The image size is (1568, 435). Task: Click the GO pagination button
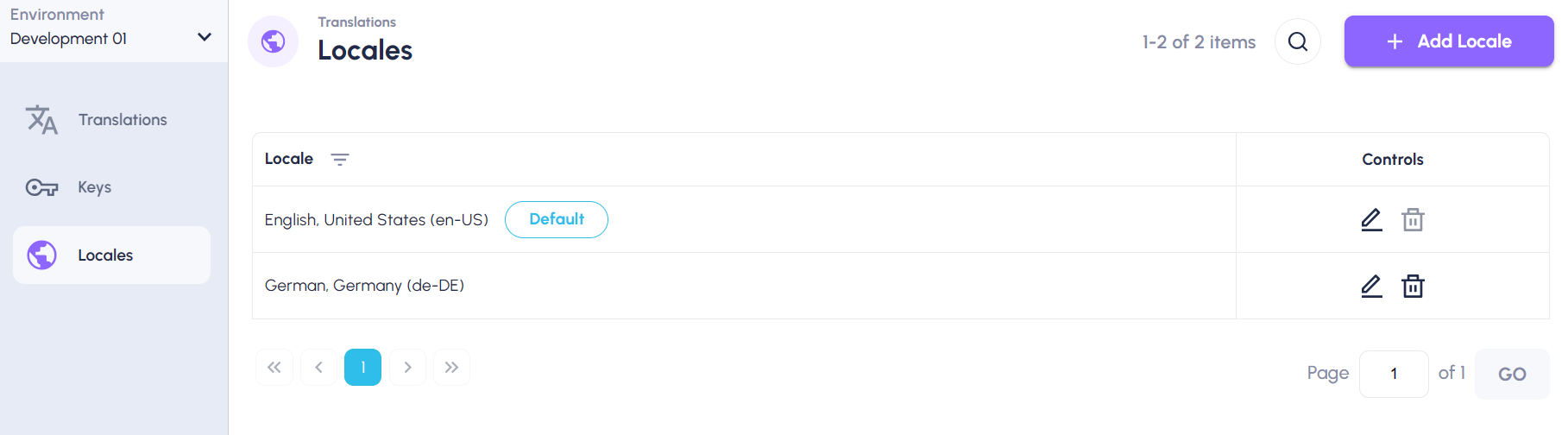[1512, 374]
